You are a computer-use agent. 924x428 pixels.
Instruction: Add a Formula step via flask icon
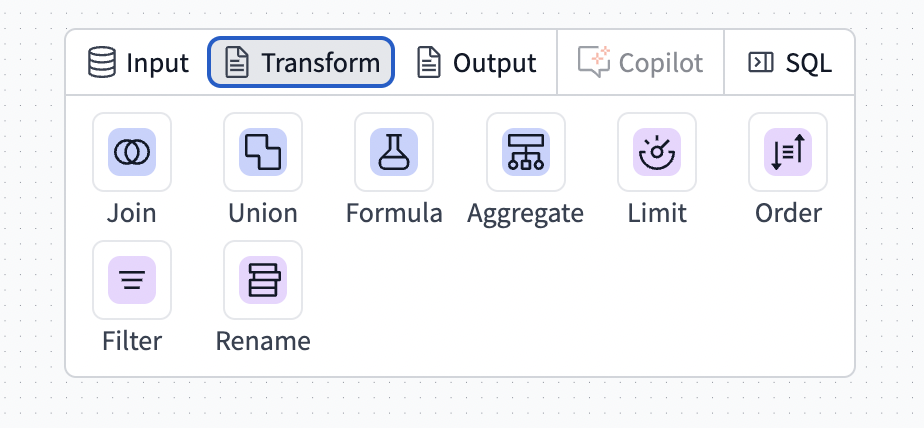(394, 152)
